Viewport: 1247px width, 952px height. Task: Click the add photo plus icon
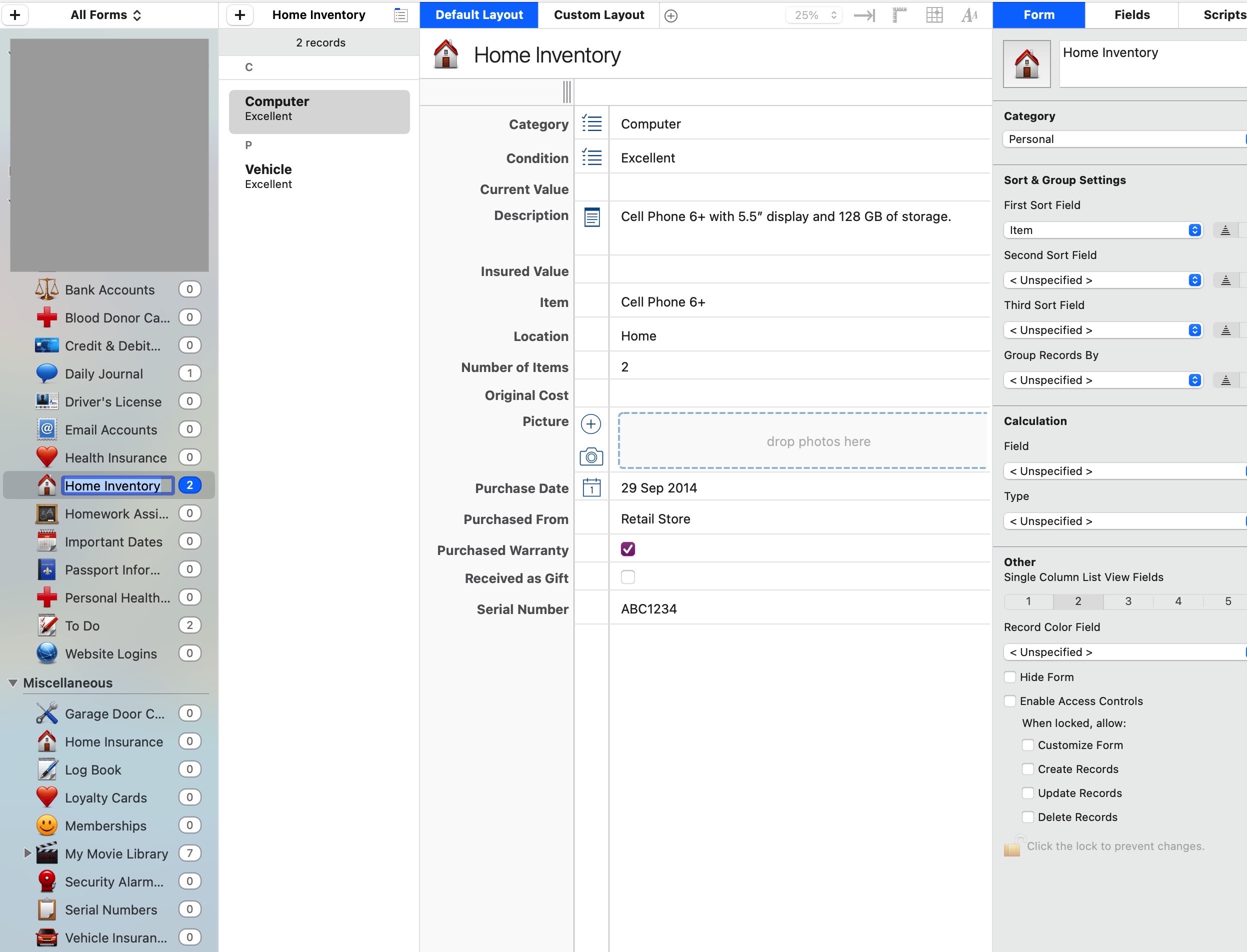coord(591,424)
